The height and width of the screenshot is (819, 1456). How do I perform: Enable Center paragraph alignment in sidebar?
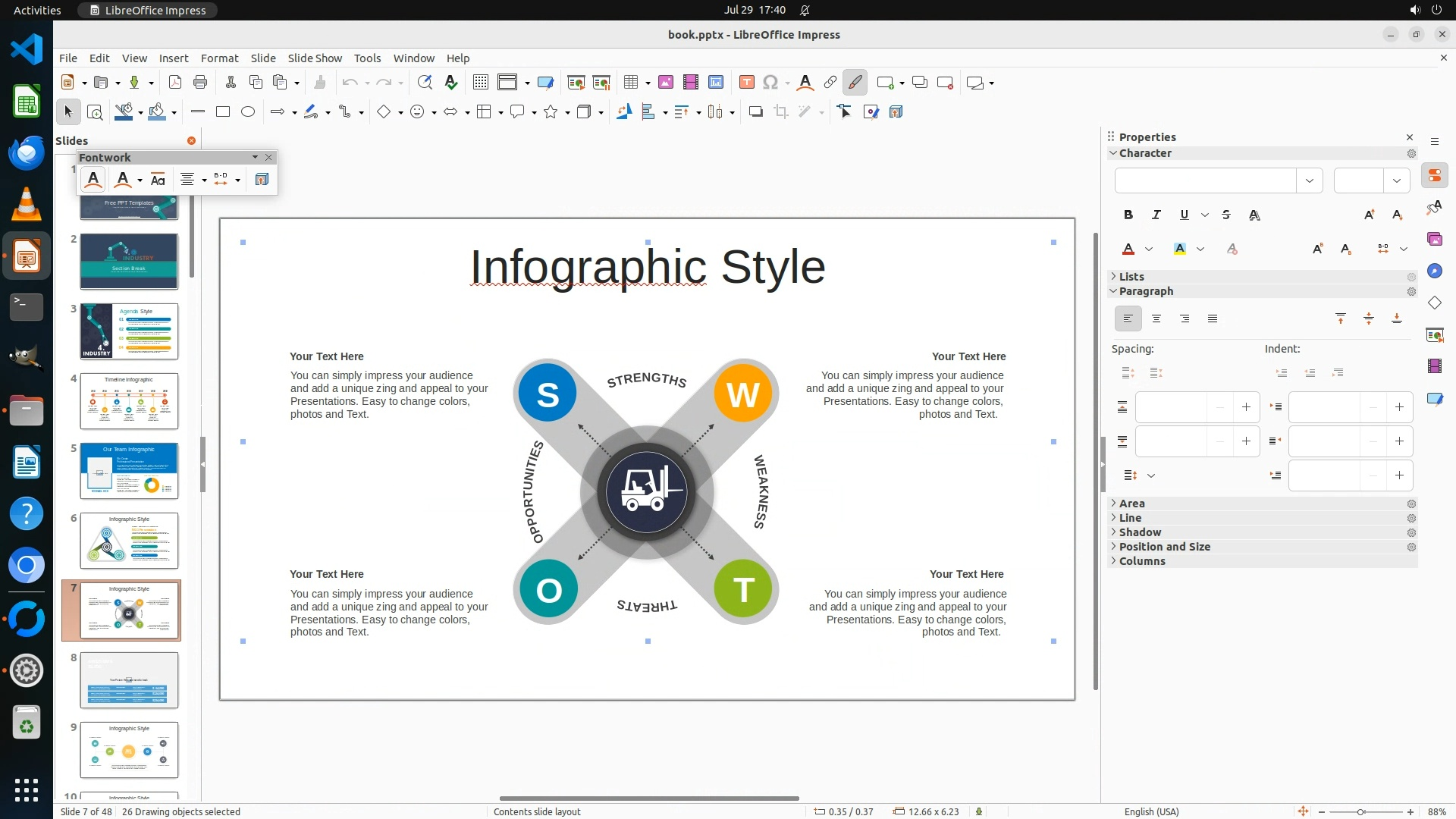click(1156, 319)
